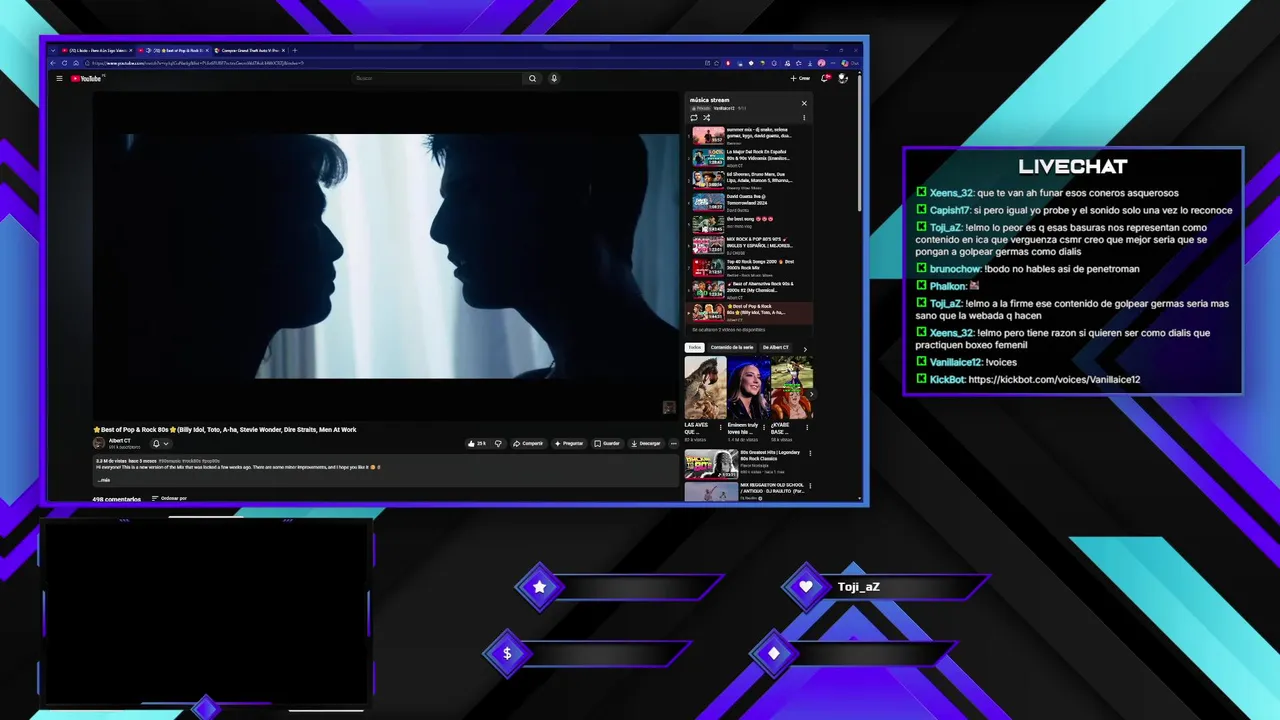Screen dimensions: 1280x720
Task: Open options for LAS AVES QUE short
Action: (720, 427)
